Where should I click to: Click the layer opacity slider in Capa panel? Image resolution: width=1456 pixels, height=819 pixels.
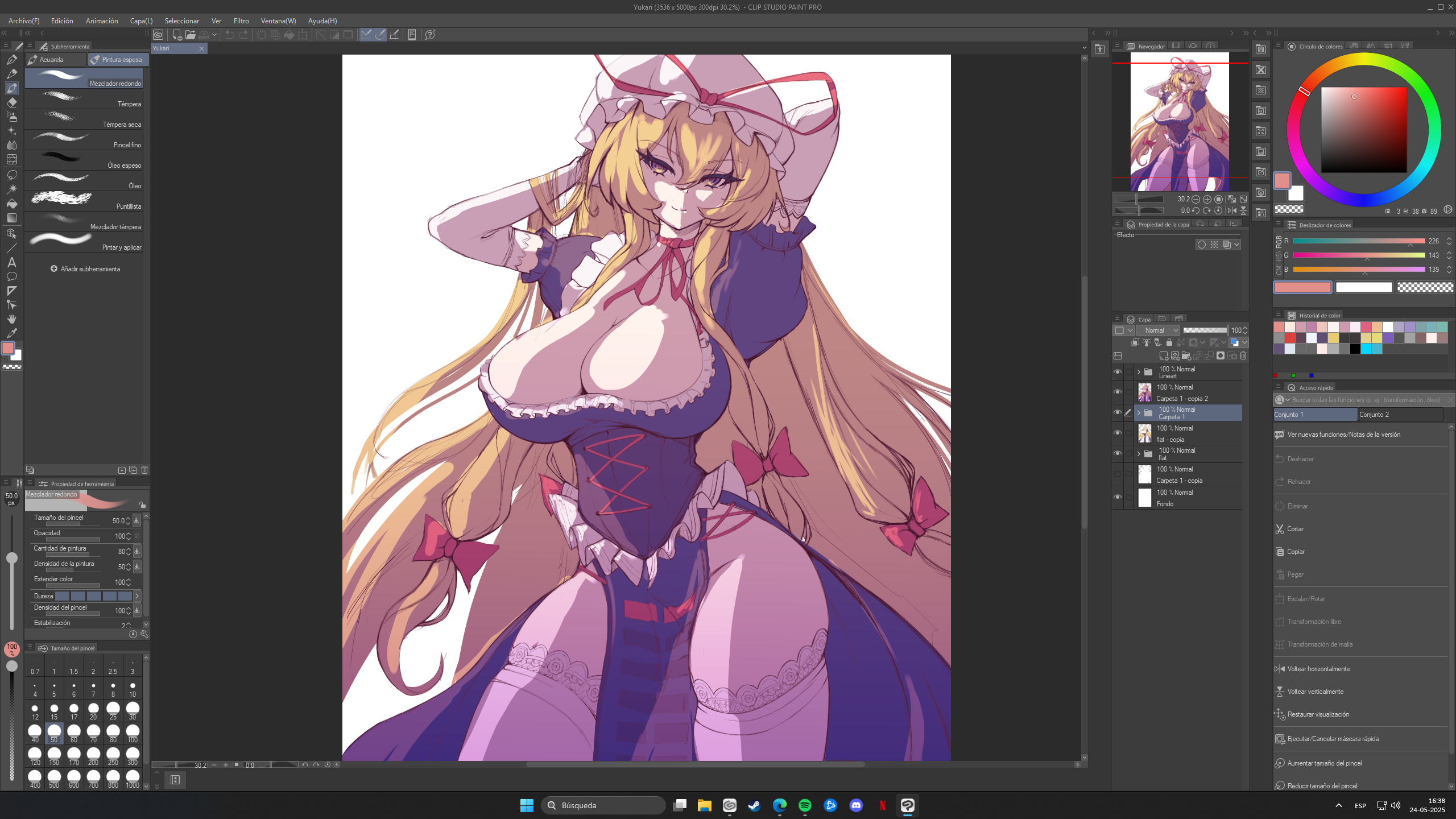pyautogui.click(x=1205, y=330)
